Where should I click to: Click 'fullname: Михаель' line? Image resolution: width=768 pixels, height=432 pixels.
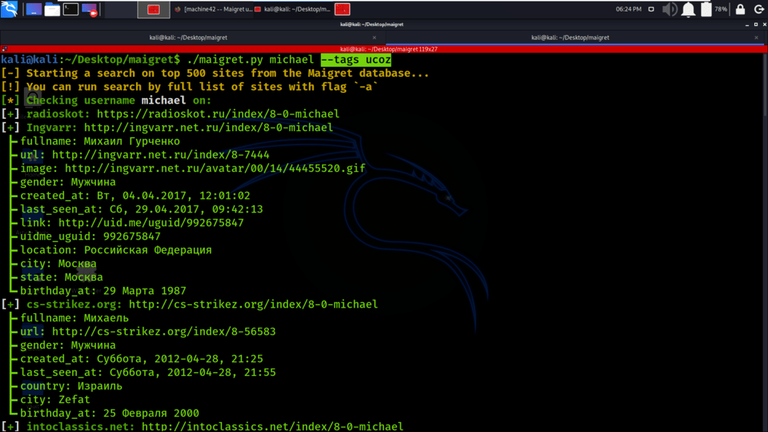pos(74,318)
